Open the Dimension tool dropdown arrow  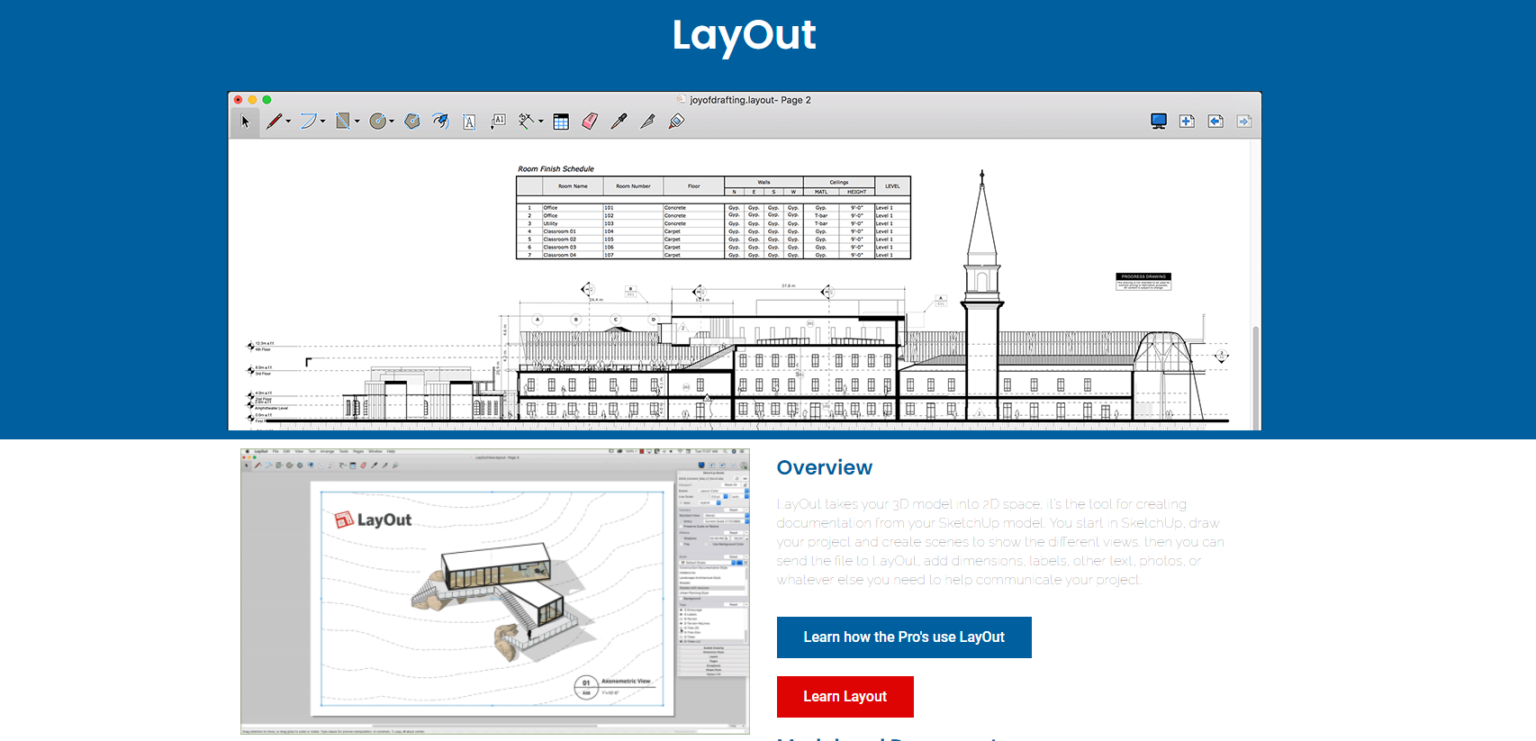tap(540, 121)
